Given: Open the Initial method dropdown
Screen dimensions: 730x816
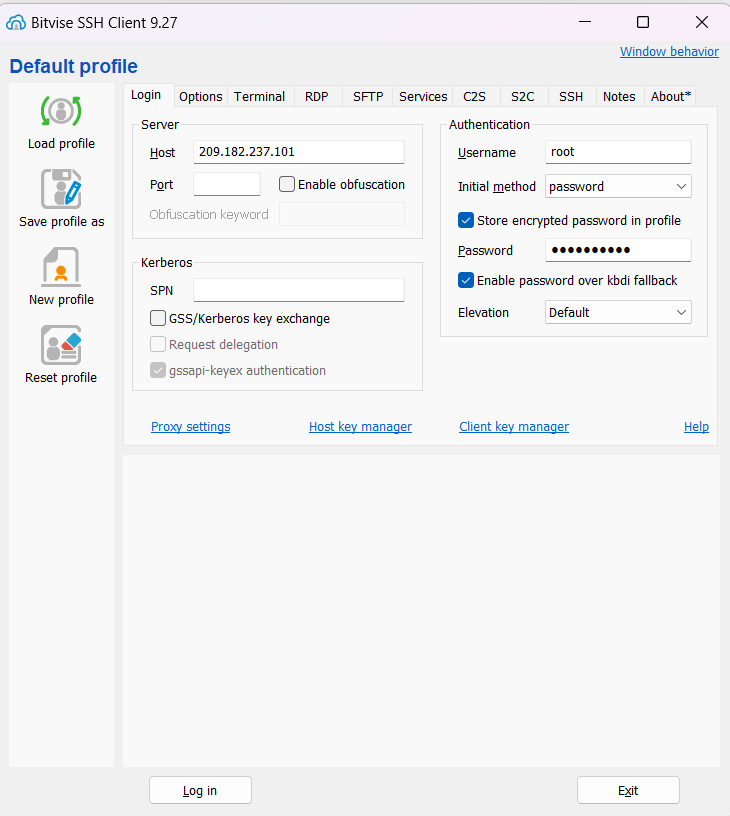Looking at the screenshot, I should pos(618,186).
